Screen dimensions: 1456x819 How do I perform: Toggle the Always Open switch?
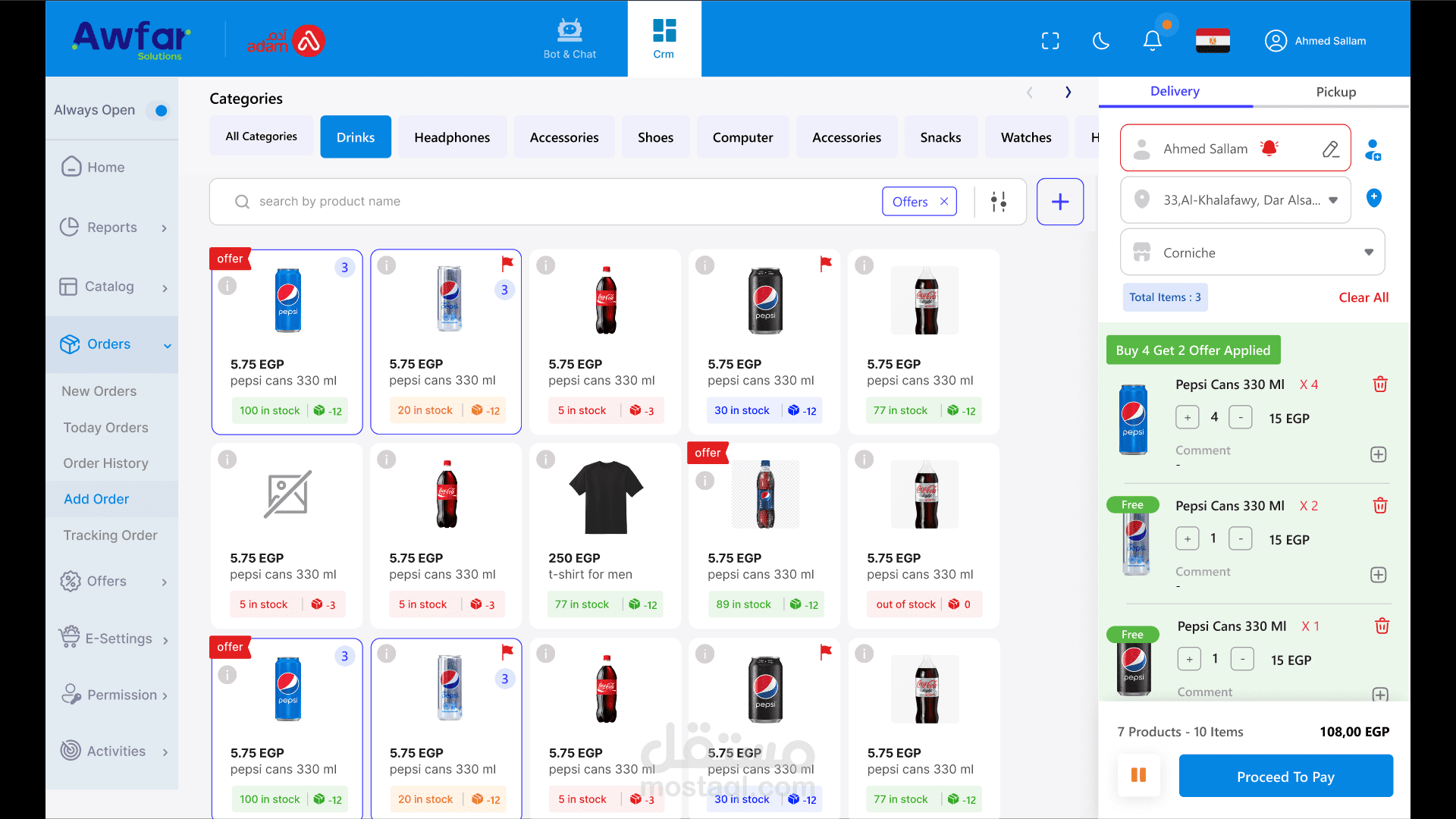click(x=159, y=111)
